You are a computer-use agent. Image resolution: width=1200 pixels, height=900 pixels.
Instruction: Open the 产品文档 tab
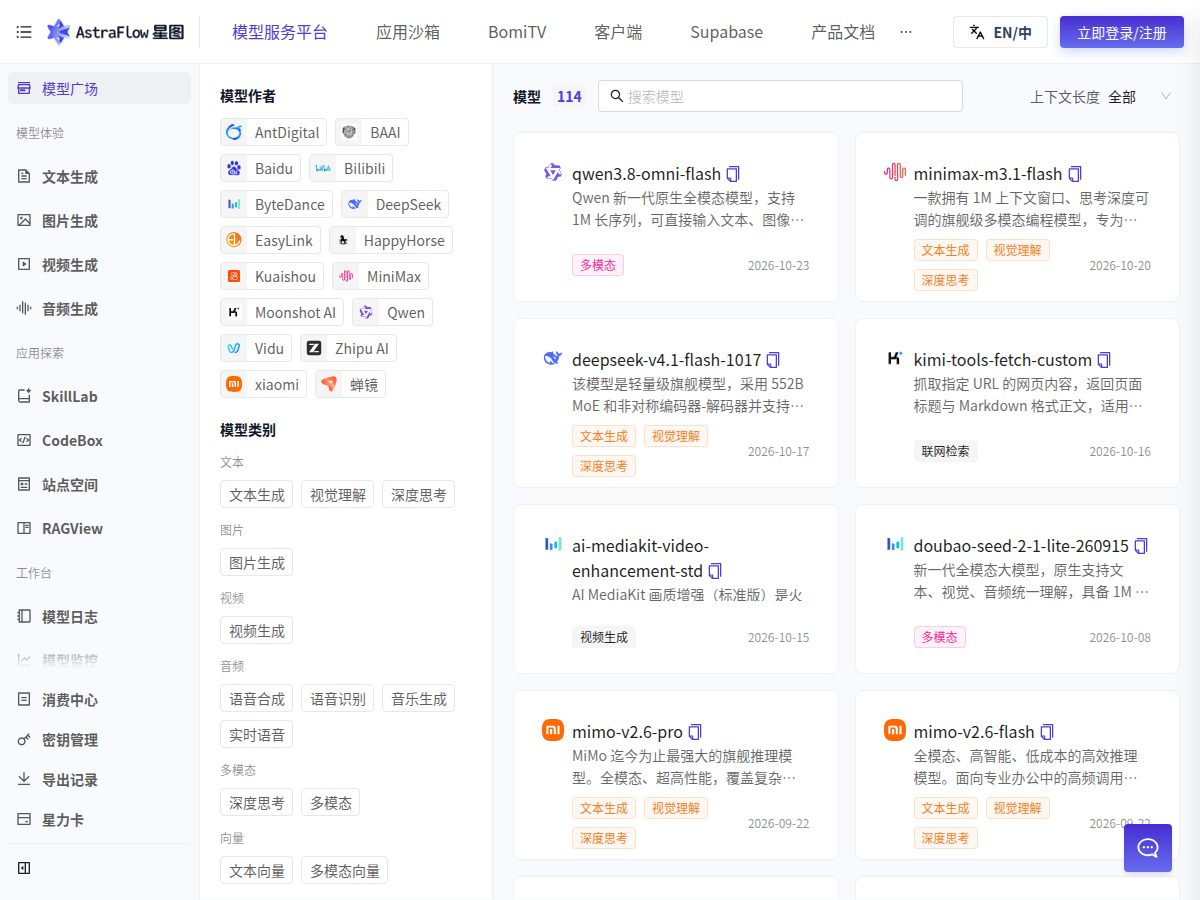pos(843,32)
